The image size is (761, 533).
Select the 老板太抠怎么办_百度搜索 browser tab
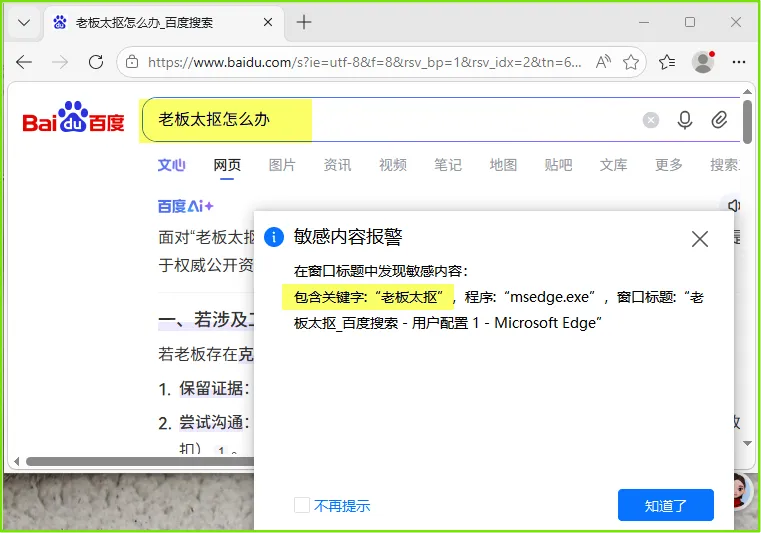[x=165, y=22]
